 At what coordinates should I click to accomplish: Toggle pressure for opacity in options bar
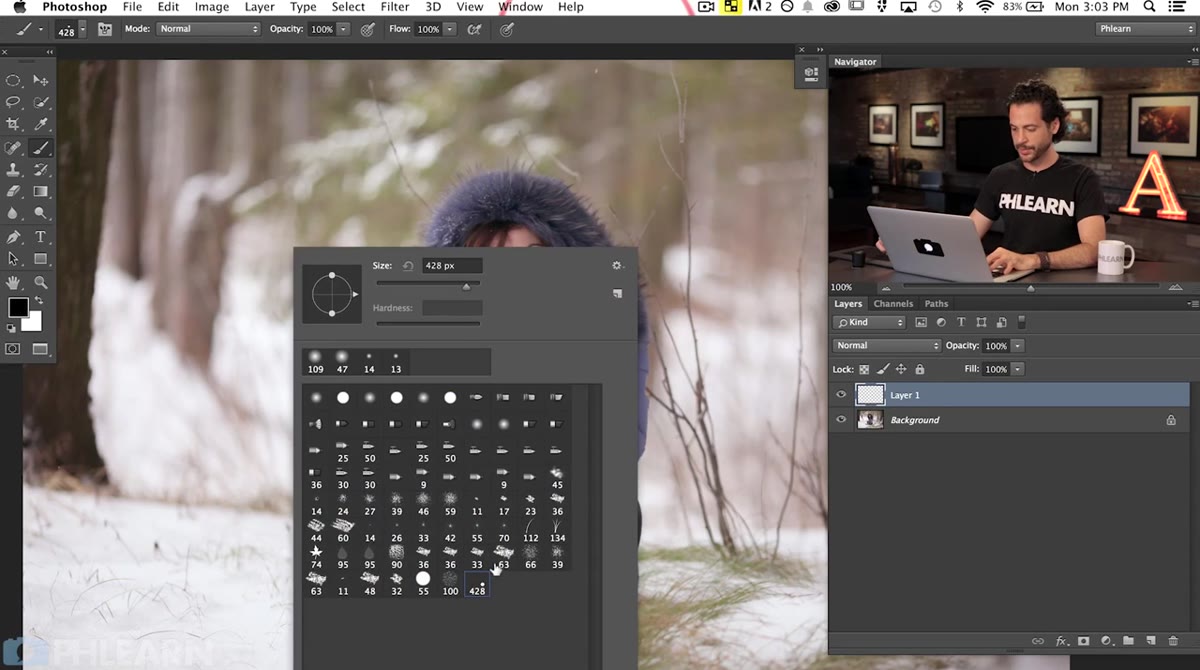[x=367, y=29]
